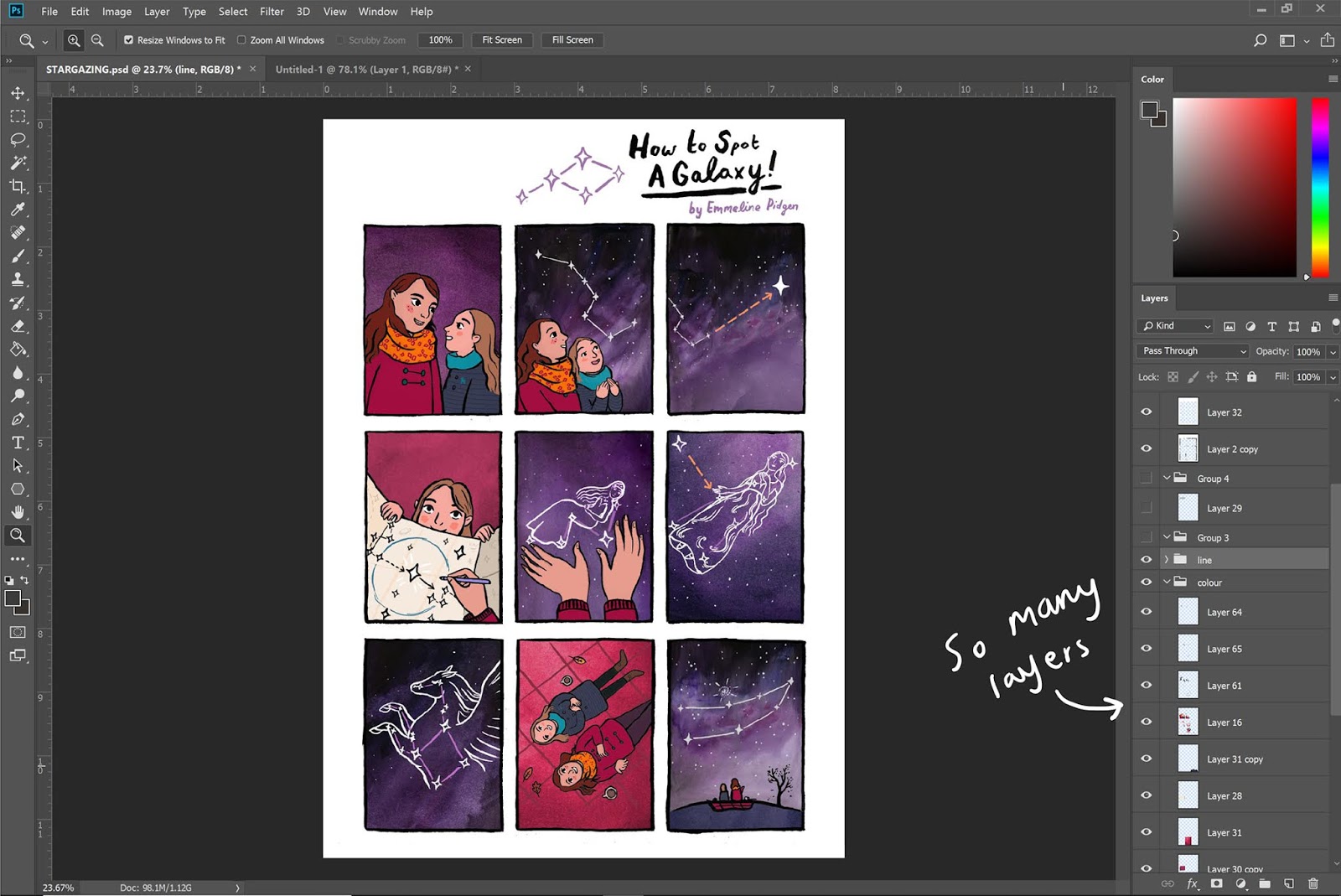This screenshot has width=1341, height=896.
Task: Click the trash icon to delete layer
Action: point(1313,883)
